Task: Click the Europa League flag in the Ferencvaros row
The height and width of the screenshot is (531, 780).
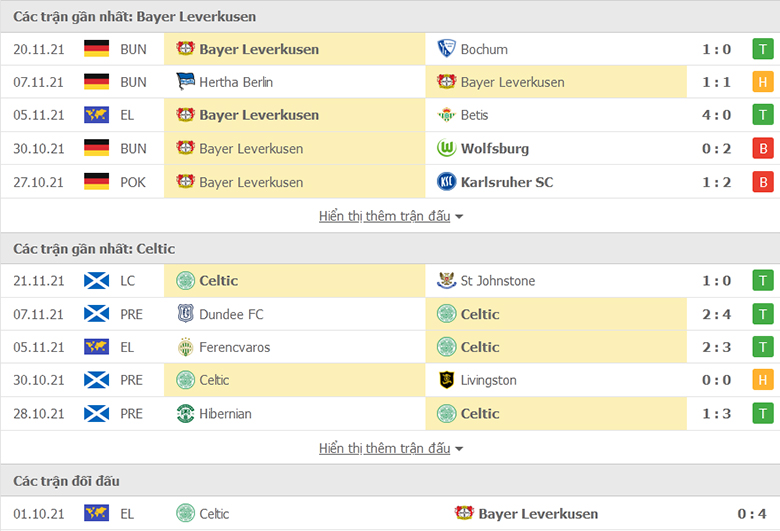Action: (97, 347)
